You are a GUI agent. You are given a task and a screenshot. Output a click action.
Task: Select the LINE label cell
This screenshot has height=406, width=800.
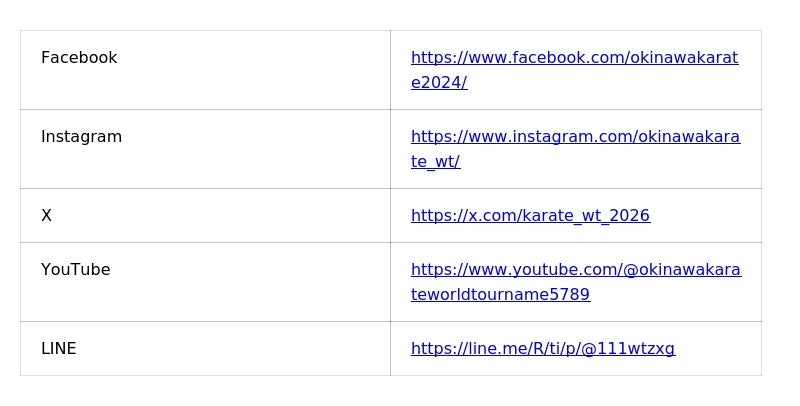[58, 349]
